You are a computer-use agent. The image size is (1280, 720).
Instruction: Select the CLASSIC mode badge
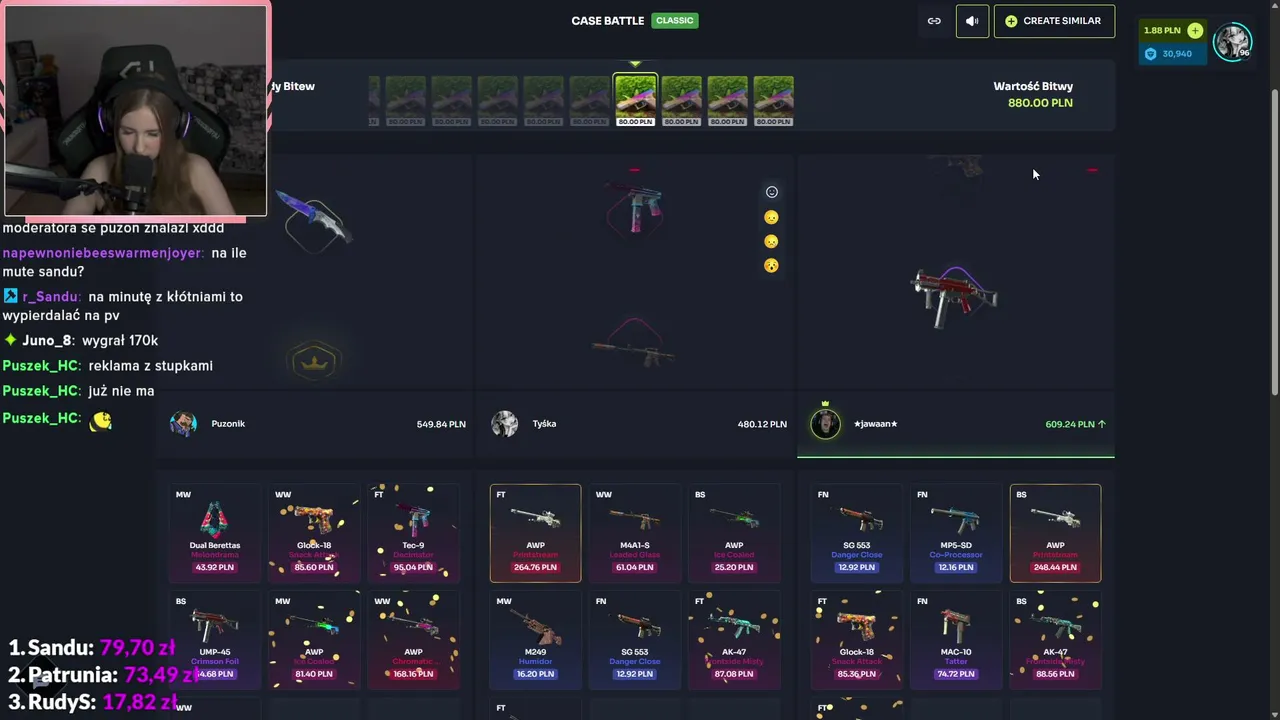tap(674, 21)
